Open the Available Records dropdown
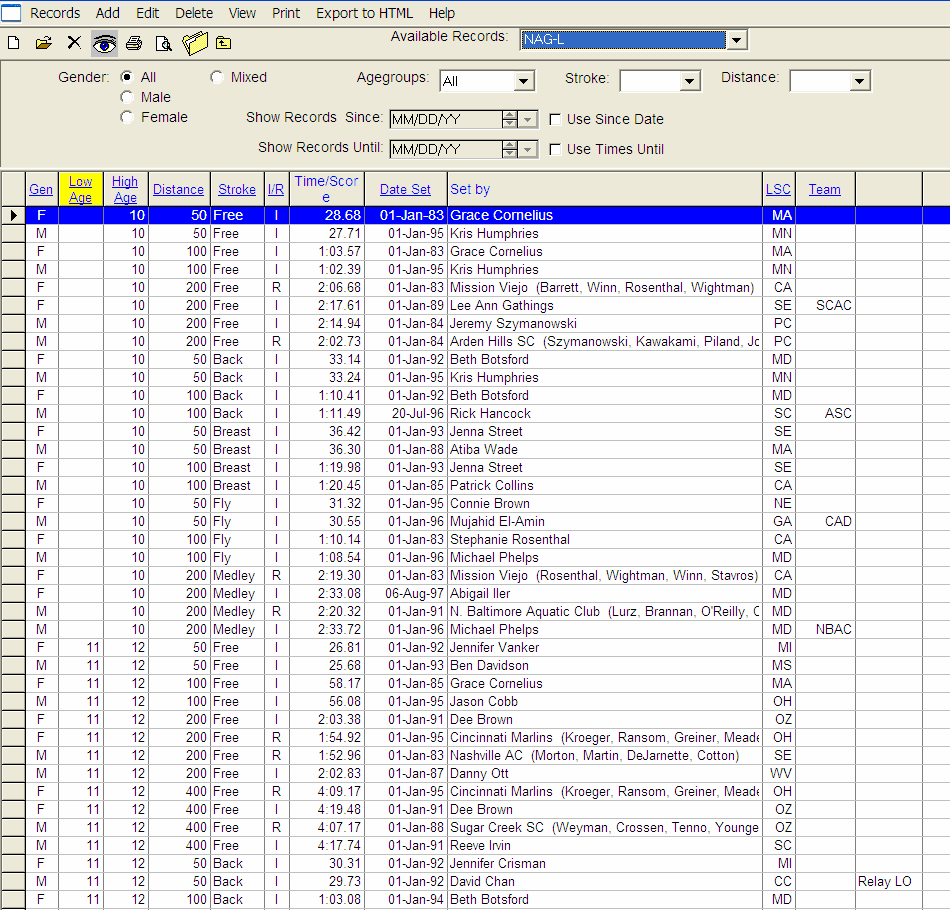Screen dimensions: 950x910 (736, 38)
